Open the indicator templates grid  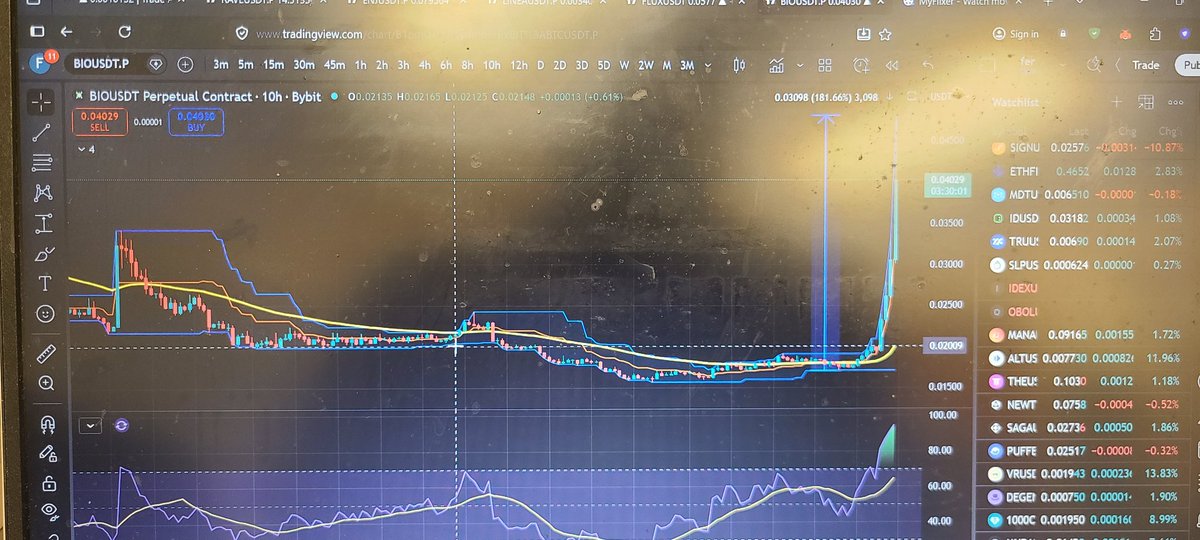(825, 66)
